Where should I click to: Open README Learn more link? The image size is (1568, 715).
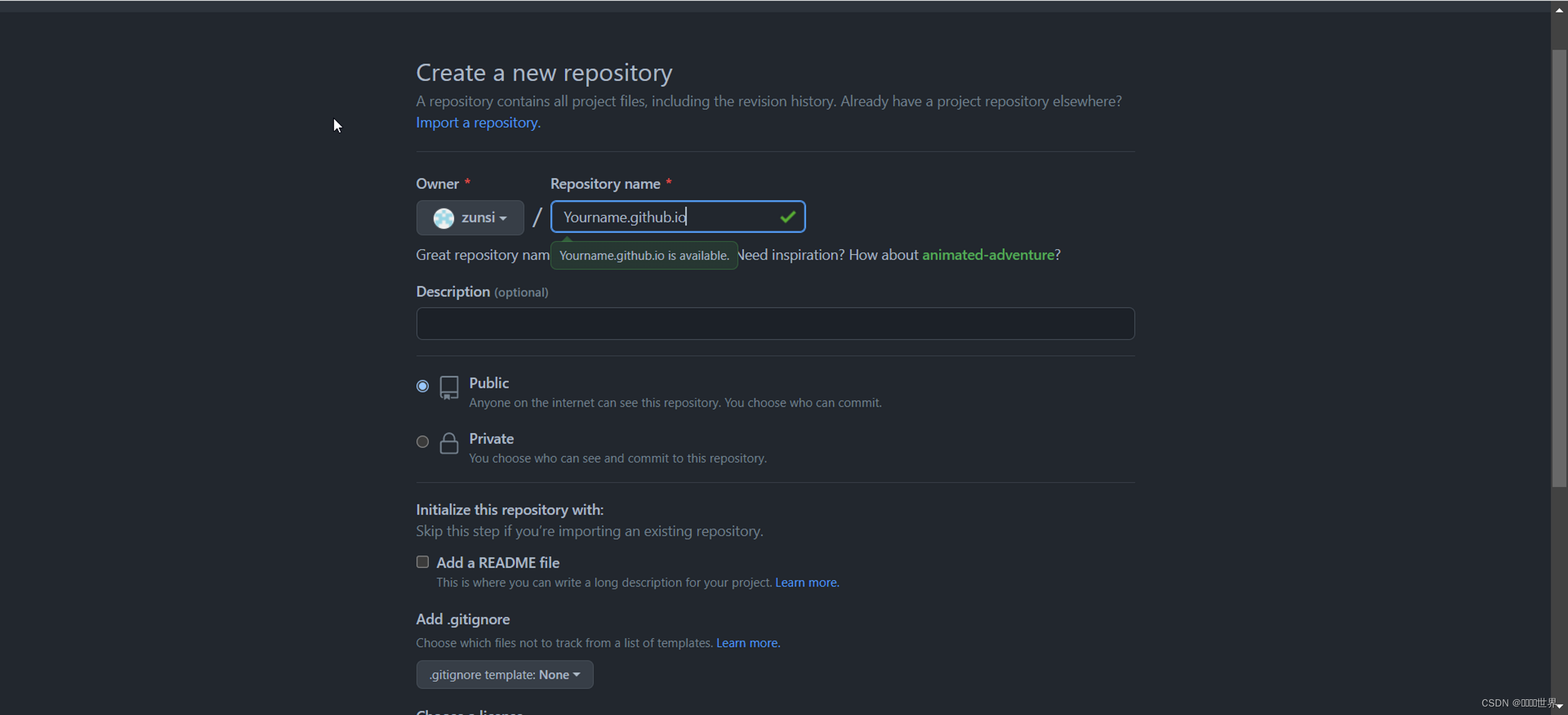[807, 582]
